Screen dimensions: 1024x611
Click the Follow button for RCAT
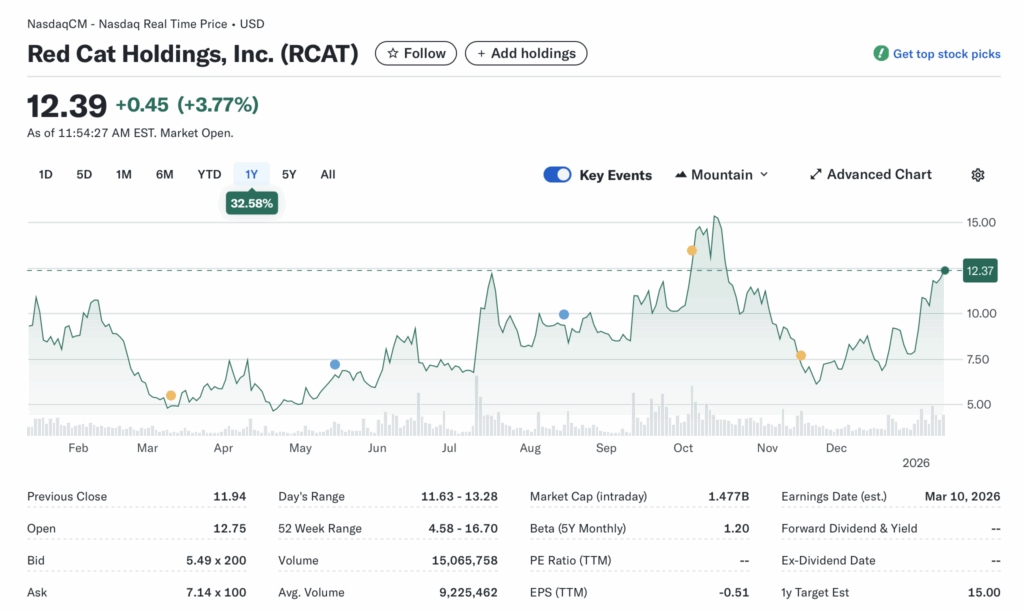click(415, 53)
